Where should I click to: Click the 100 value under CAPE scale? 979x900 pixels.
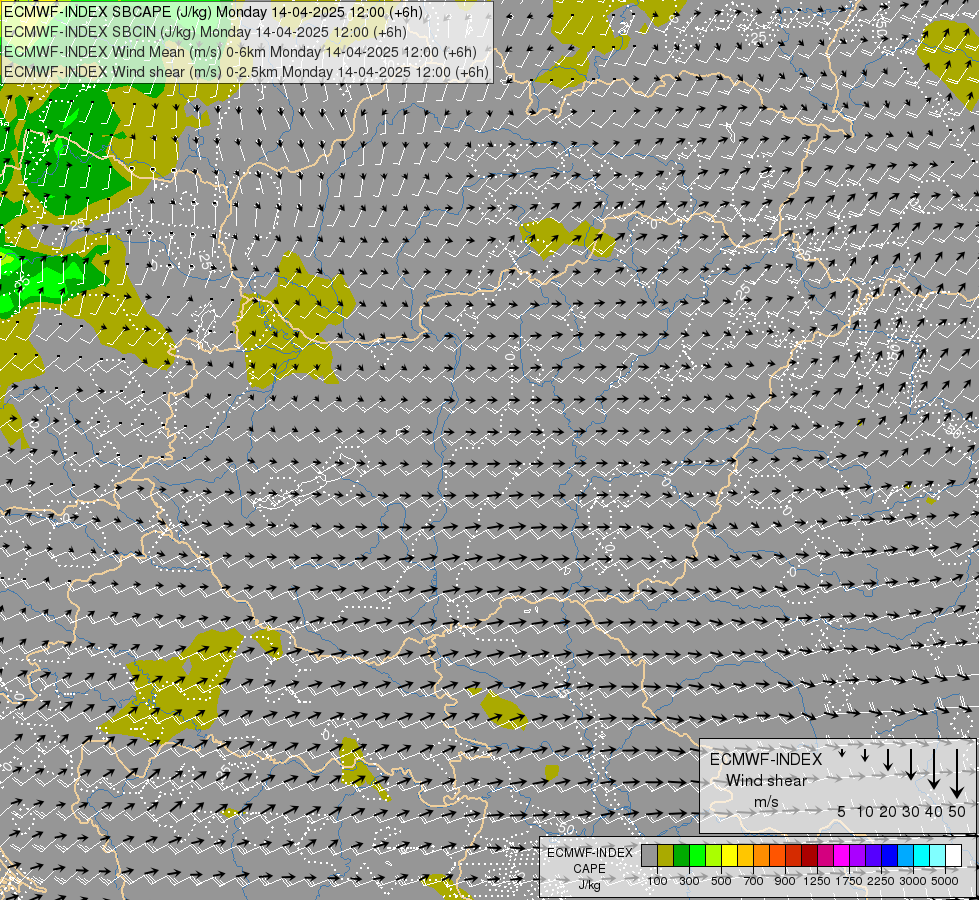point(657,881)
